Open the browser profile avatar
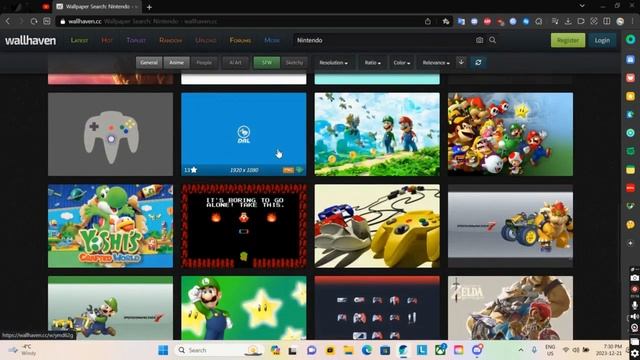640x360 pixels. point(620,21)
